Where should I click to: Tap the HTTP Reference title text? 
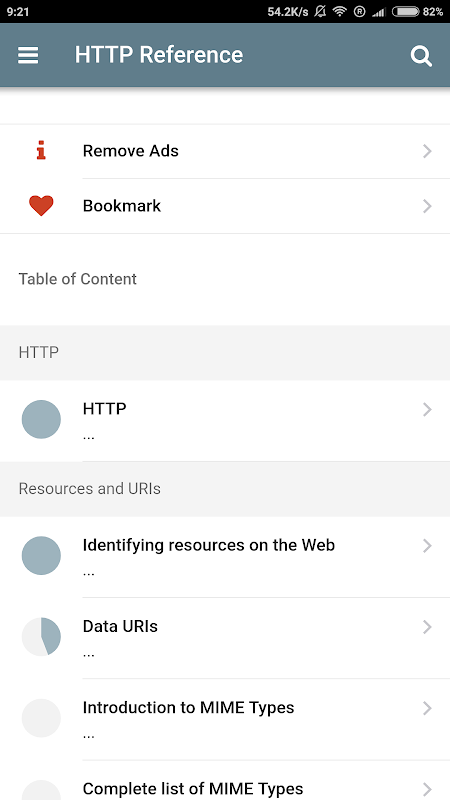point(159,55)
